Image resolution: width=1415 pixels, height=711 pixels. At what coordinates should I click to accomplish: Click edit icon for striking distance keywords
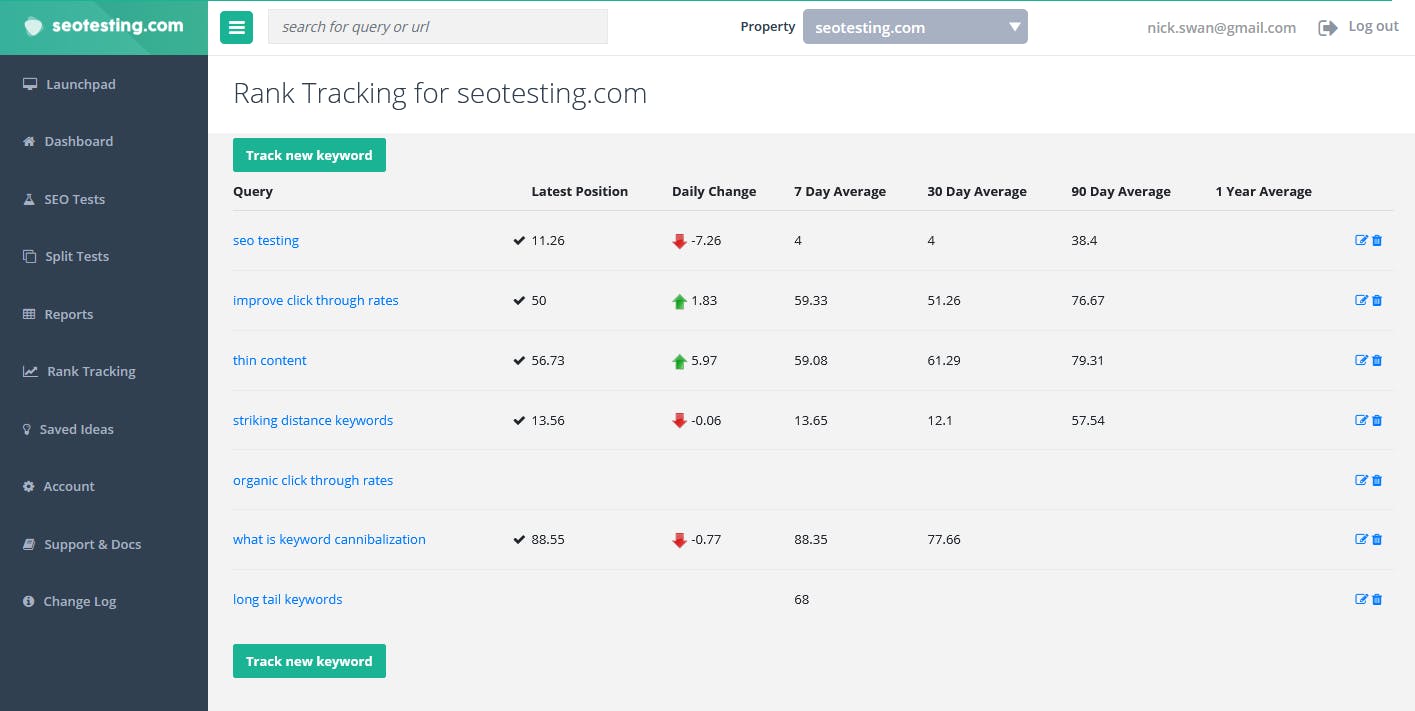pos(1361,420)
